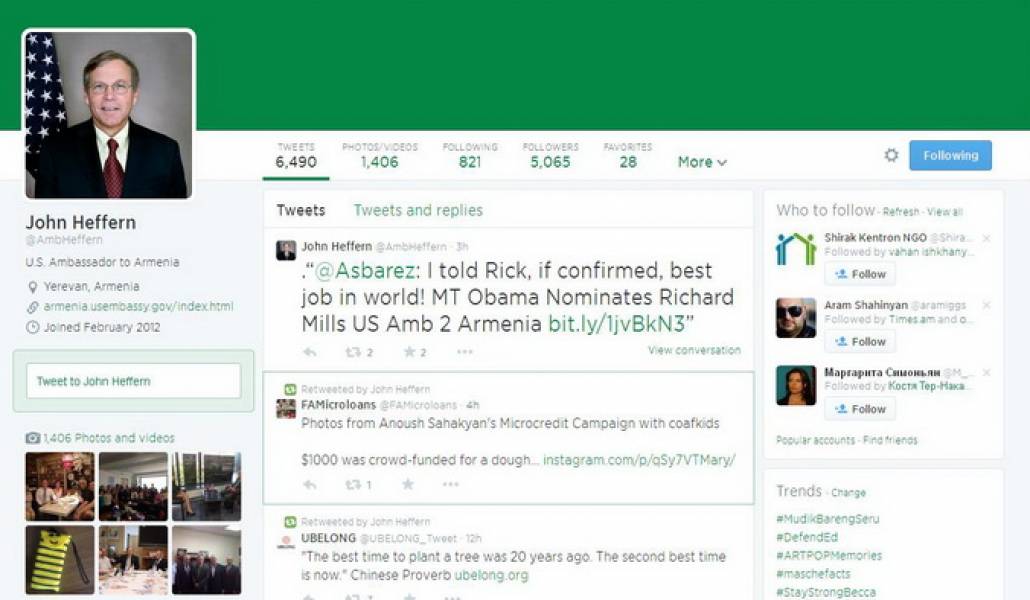Dismiss Shirak Kentron NGO suggestion

(x=986, y=238)
